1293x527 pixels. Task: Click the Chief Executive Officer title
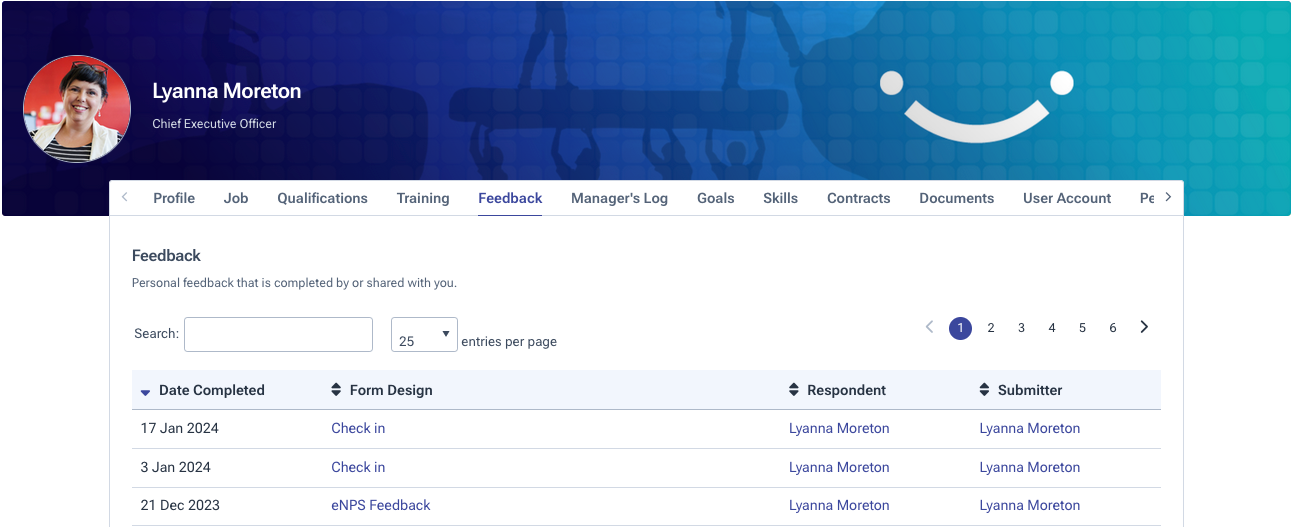coord(214,124)
